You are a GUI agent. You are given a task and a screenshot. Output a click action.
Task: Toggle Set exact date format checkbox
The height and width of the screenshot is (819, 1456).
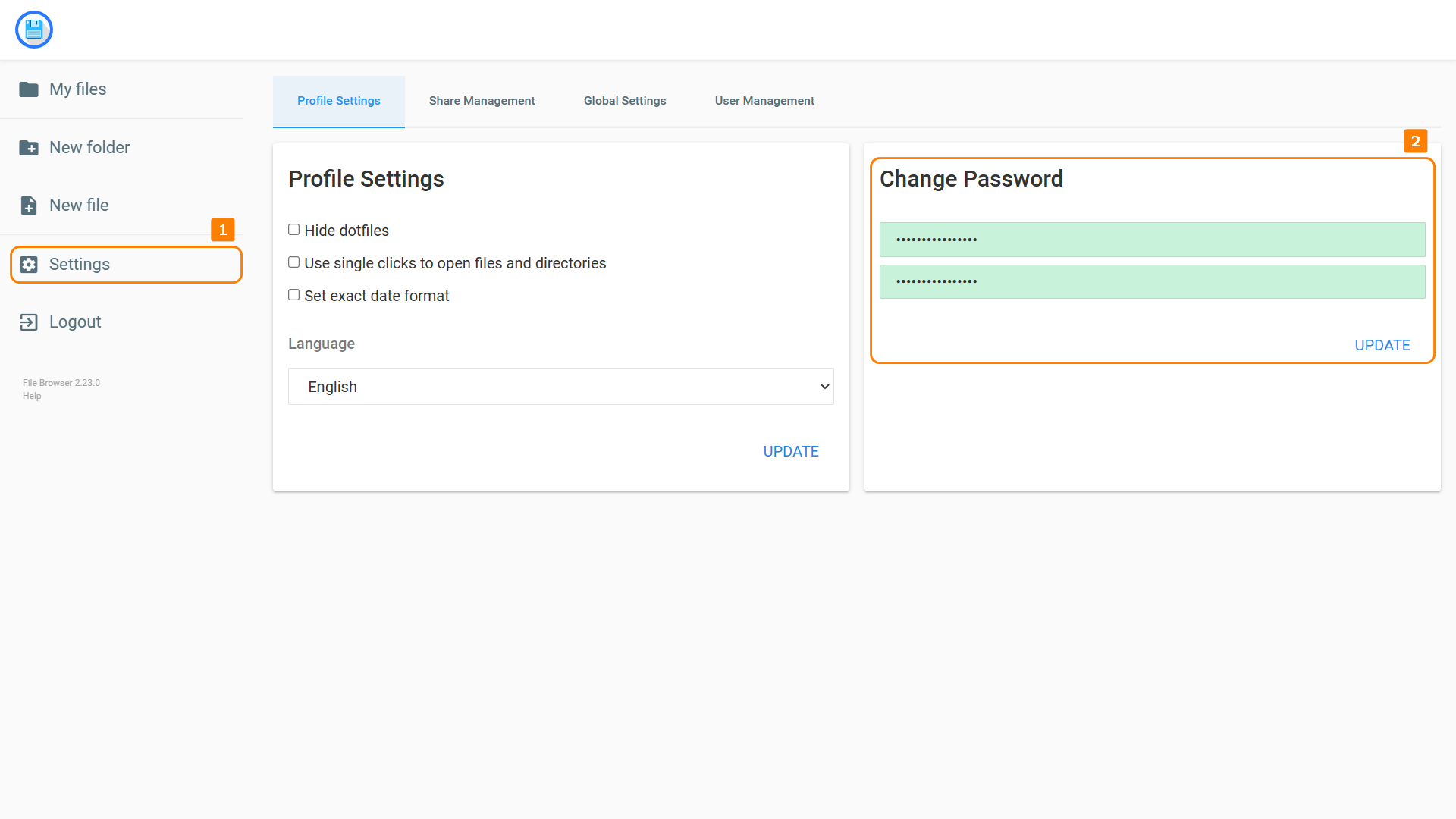tap(294, 295)
